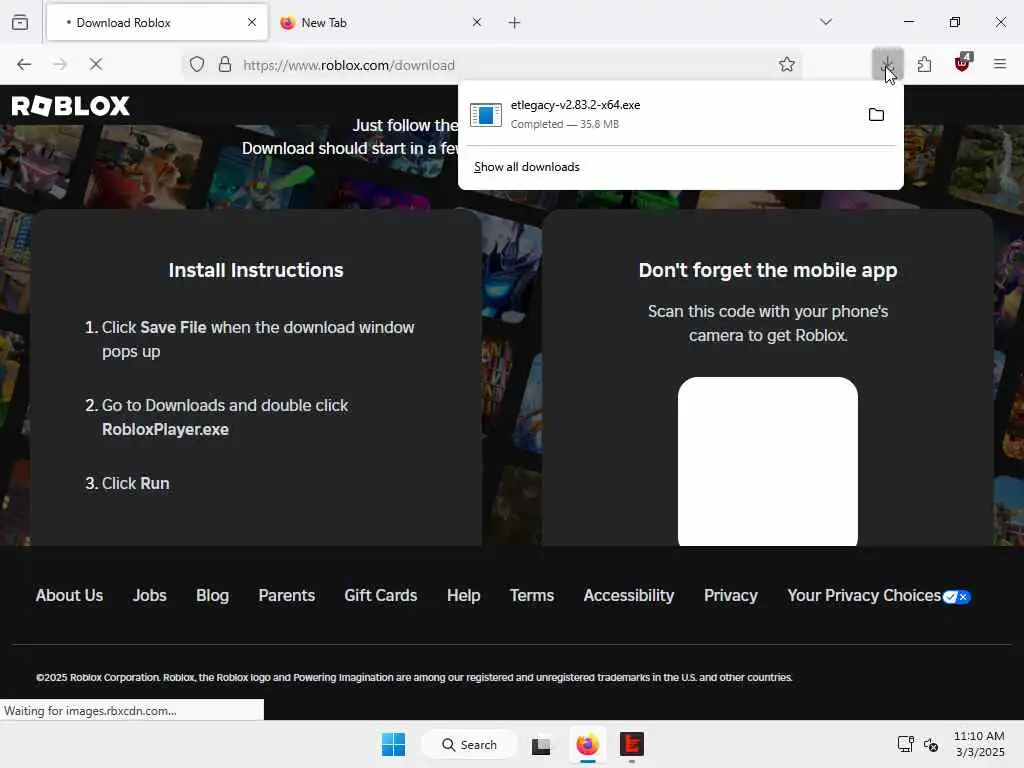View site security padlock info

coord(225,64)
